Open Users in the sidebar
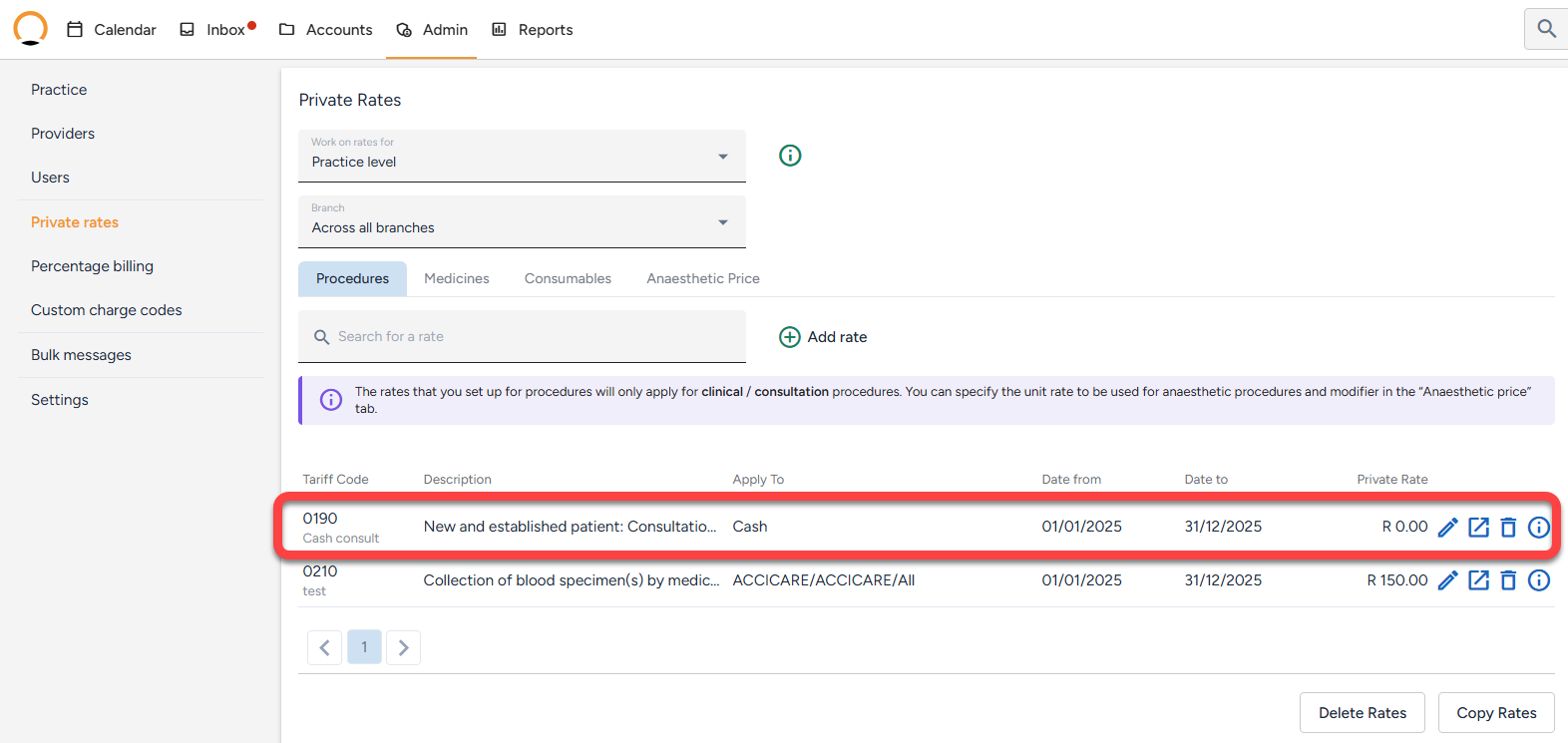This screenshot has width=1568, height=743. (50, 178)
